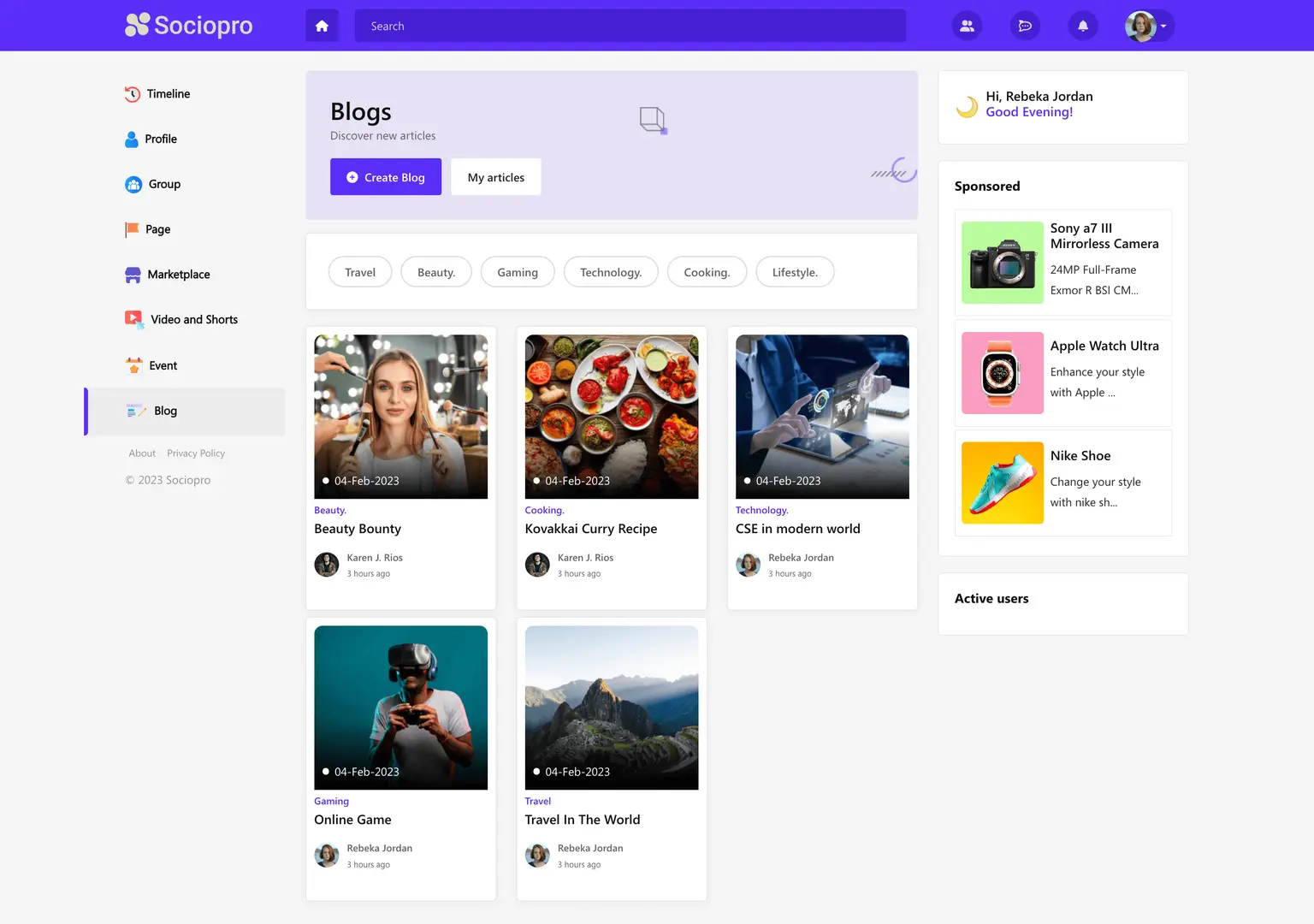Open Event page from sidebar
This screenshot has width=1314, height=924.
[x=163, y=365]
